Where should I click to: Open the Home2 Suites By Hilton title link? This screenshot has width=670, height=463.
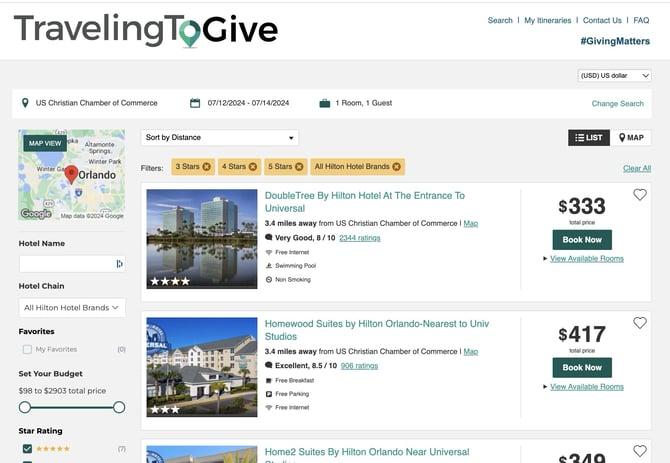click(367, 454)
